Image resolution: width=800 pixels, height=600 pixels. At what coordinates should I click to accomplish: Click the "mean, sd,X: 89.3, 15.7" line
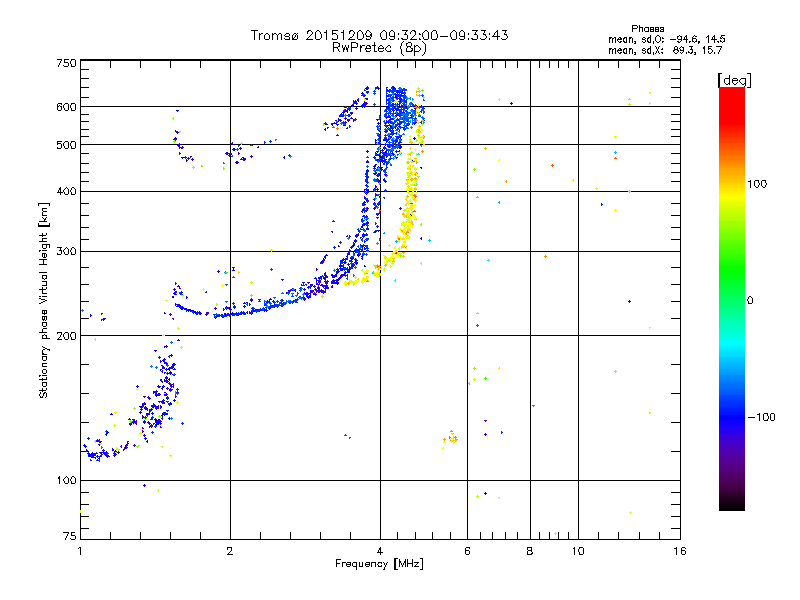click(x=665, y=50)
